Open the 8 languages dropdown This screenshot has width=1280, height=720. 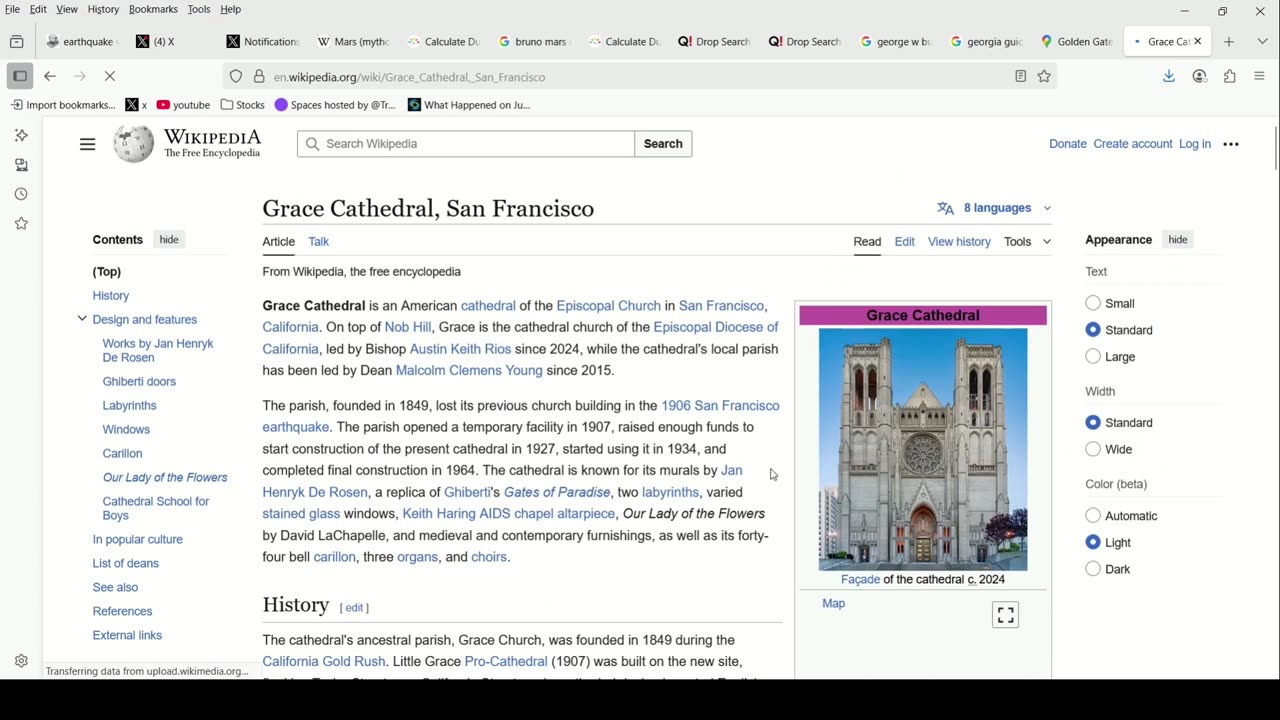click(x=994, y=208)
